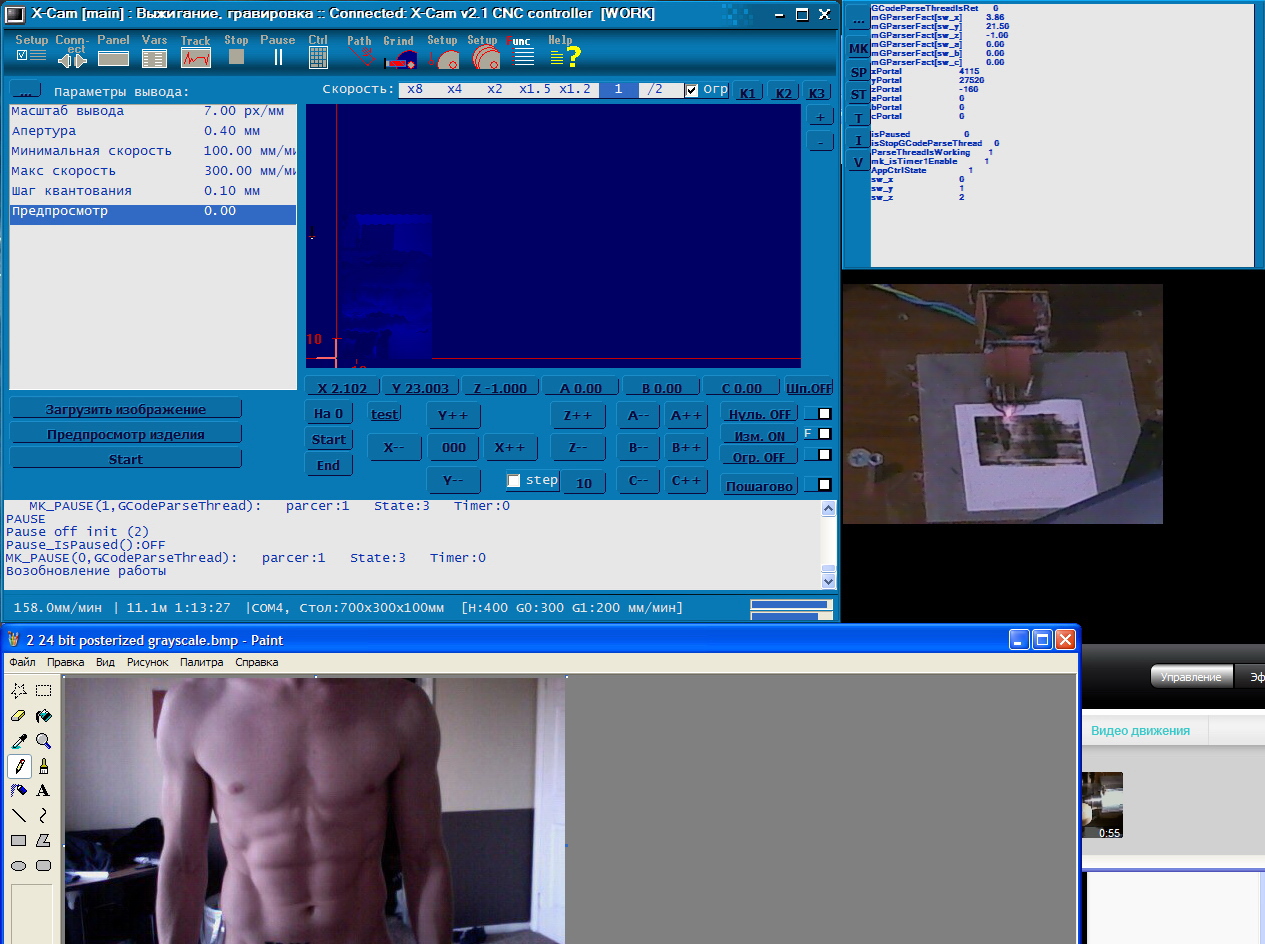Open the Рисунок menu in Paint
Viewport: 1265px width, 944px height.
148,662
